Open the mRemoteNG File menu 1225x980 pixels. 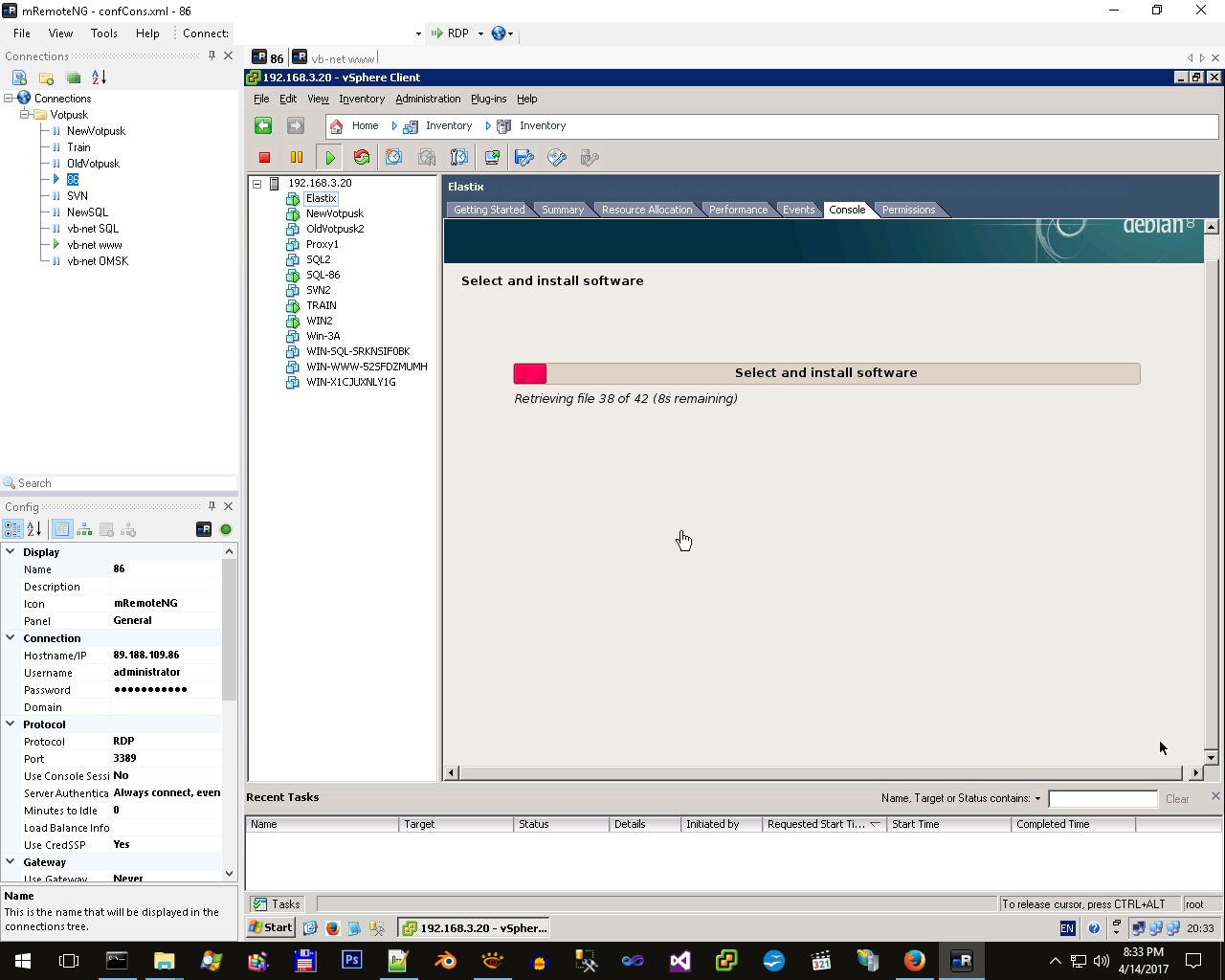pos(22,33)
